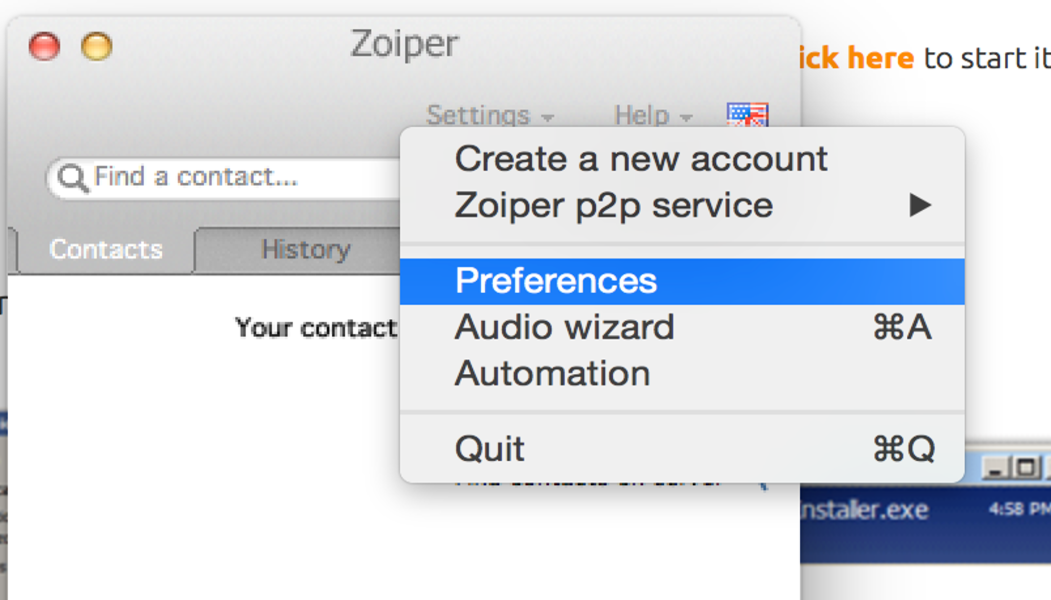Viewport: 1051px width, 600px height.
Task: Click the yellow minimize window button
Action: tap(96, 46)
